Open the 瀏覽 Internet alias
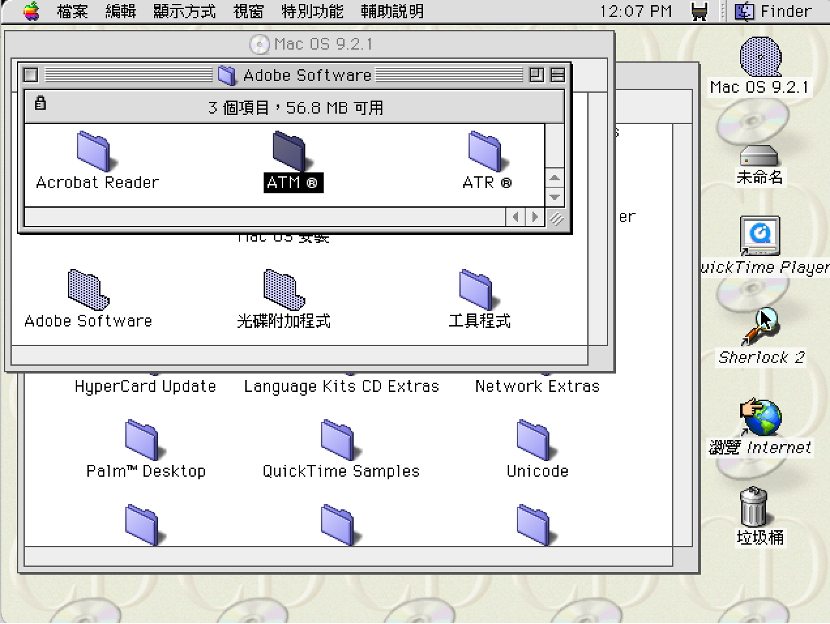 pyautogui.click(x=760, y=418)
